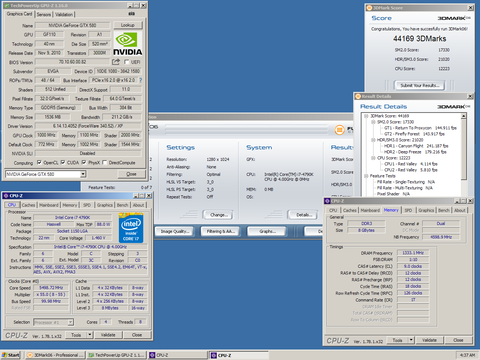Click the Details button under System
480x360 pixels.
click(x=304, y=215)
